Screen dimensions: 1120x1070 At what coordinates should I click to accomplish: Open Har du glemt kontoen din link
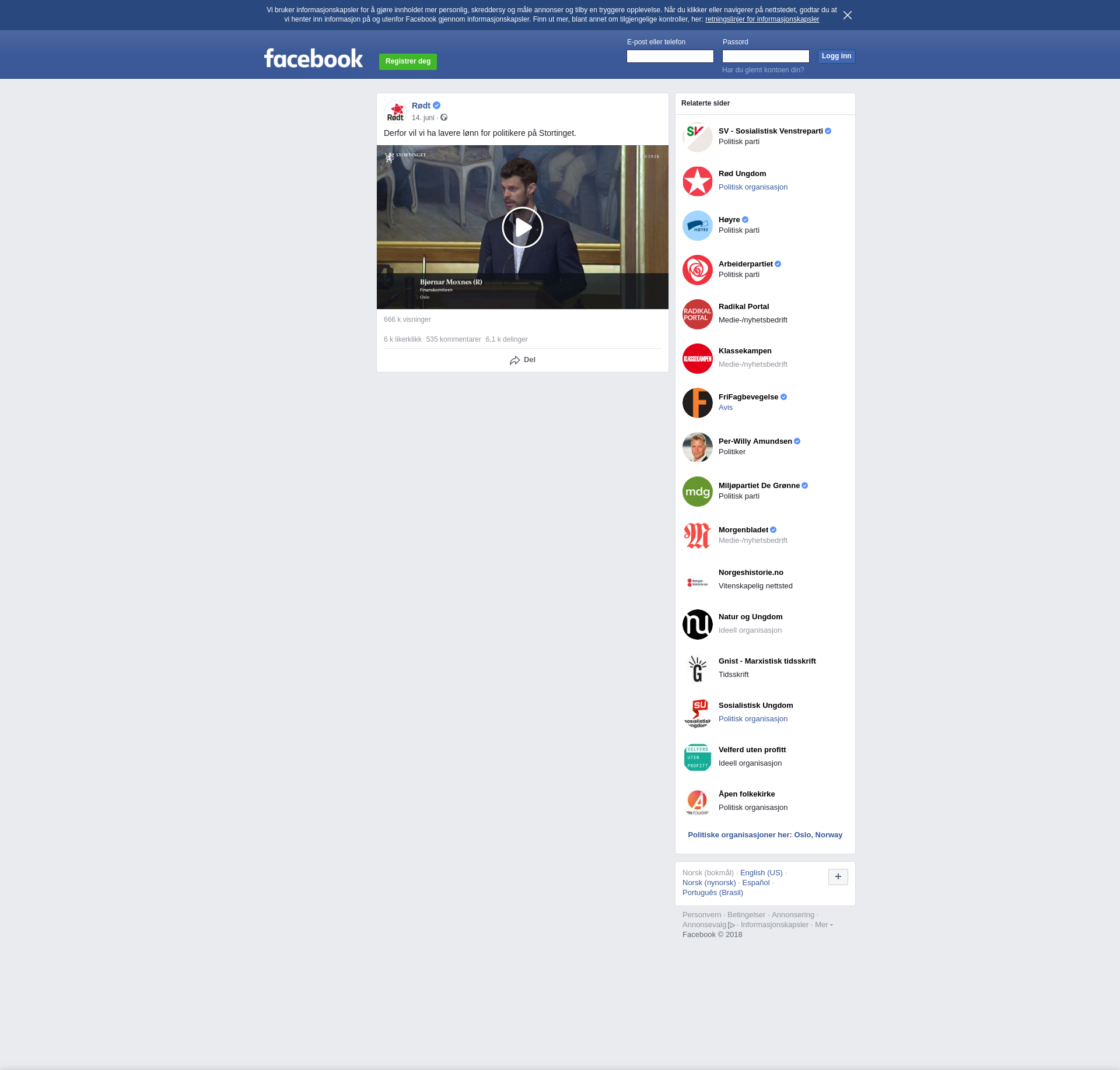[x=762, y=70]
